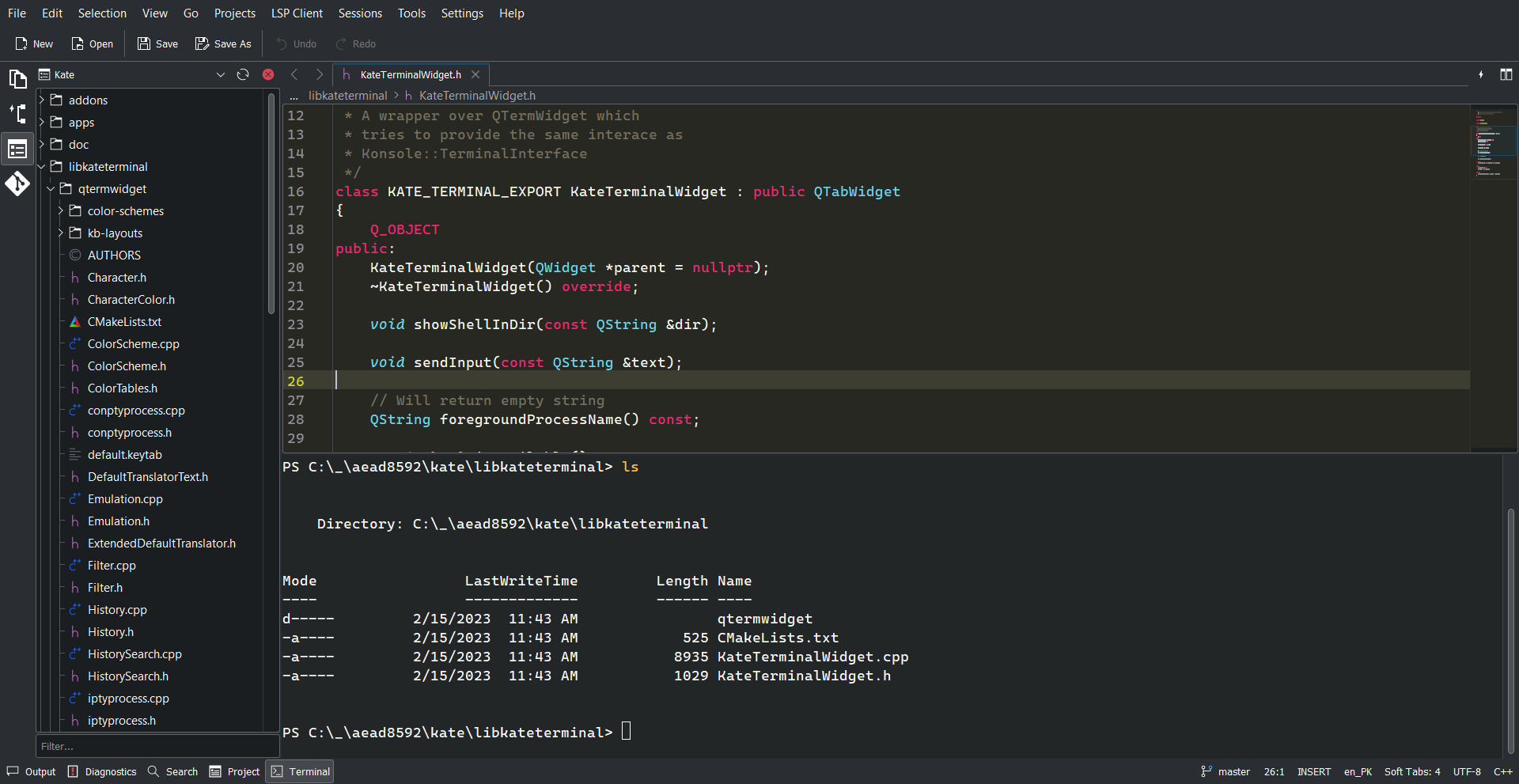Open the HistorySearch.h file
The width and height of the screenshot is (1519, 784).
(x=127, y=676)
